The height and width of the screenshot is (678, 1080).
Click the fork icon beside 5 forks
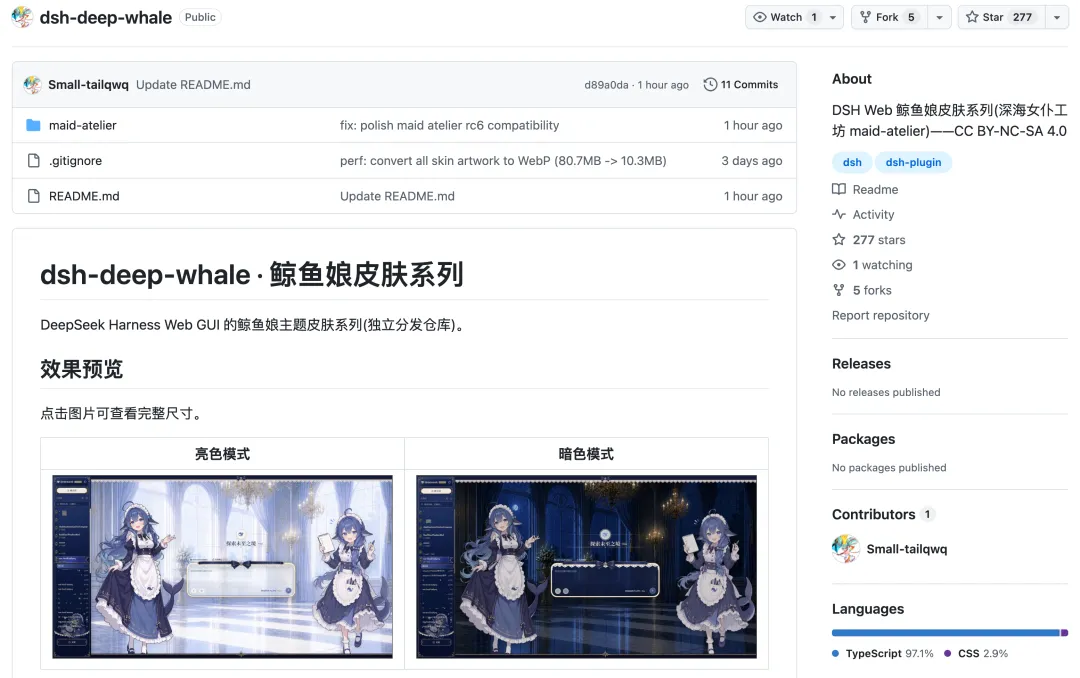point(839,290)
